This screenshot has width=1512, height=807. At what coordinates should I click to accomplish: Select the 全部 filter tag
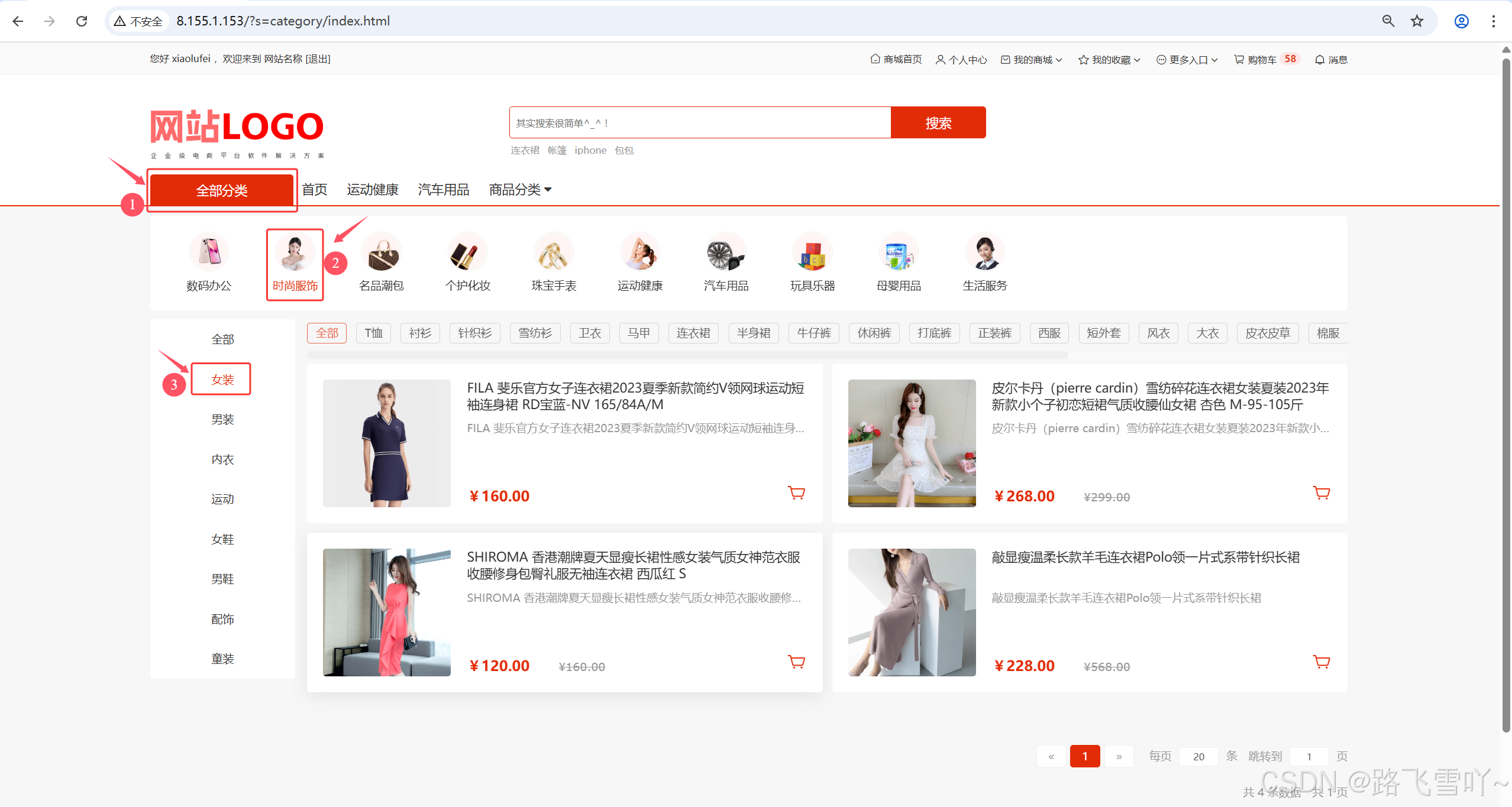click(x=327, y=333)
